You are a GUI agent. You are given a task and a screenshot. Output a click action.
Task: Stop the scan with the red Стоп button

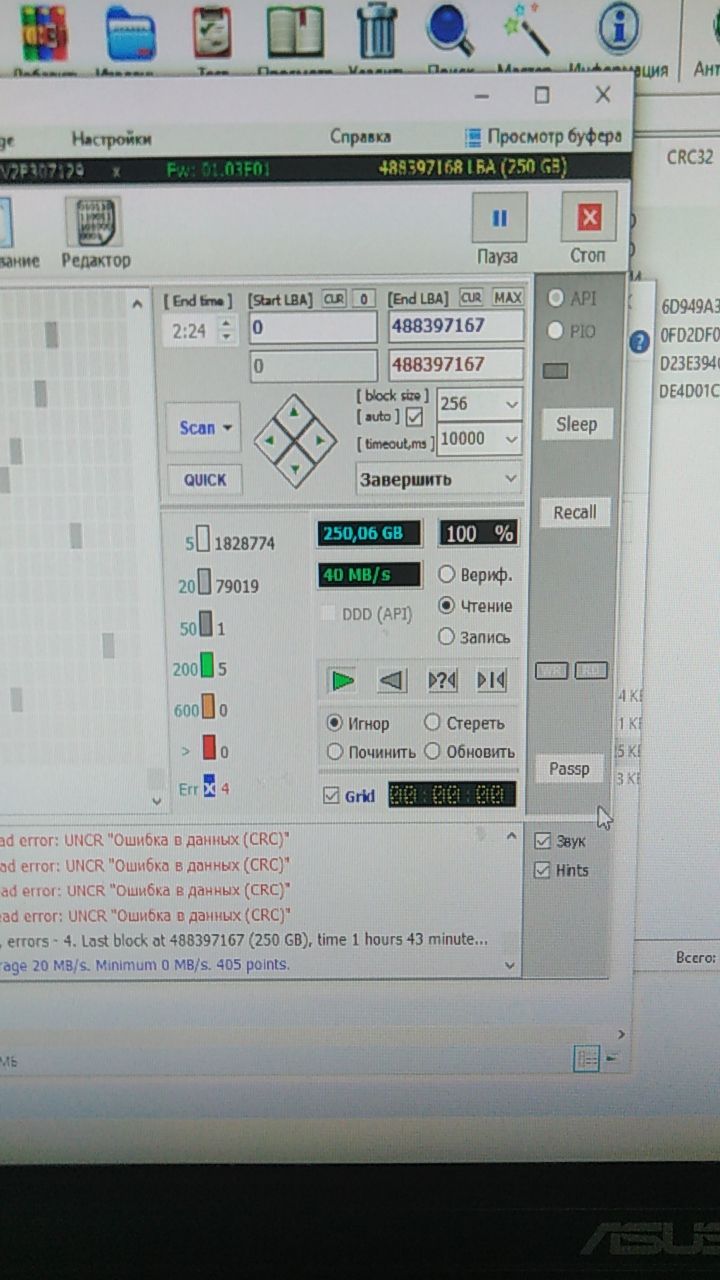[x=588, y=218]
